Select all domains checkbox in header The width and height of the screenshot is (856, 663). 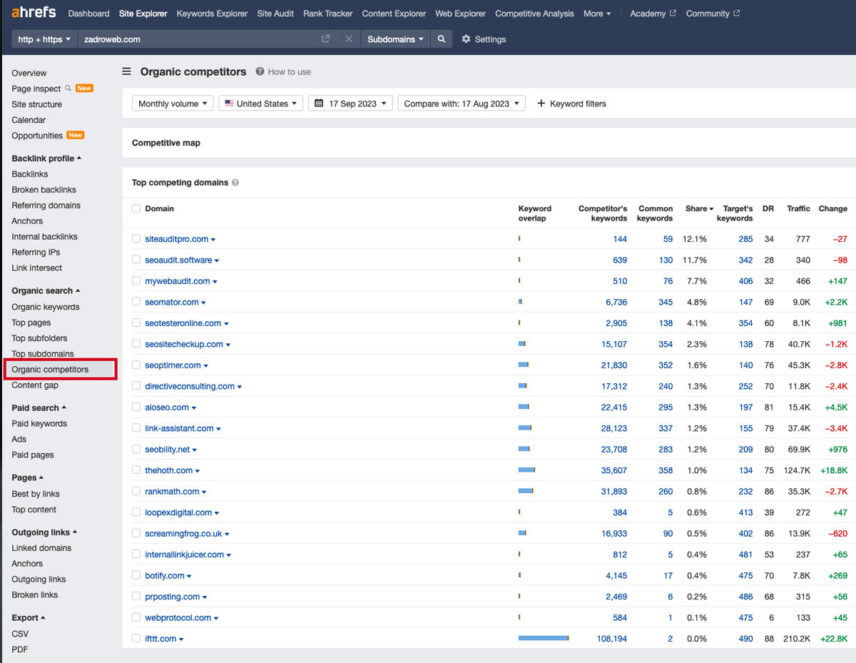click(136, 209)
